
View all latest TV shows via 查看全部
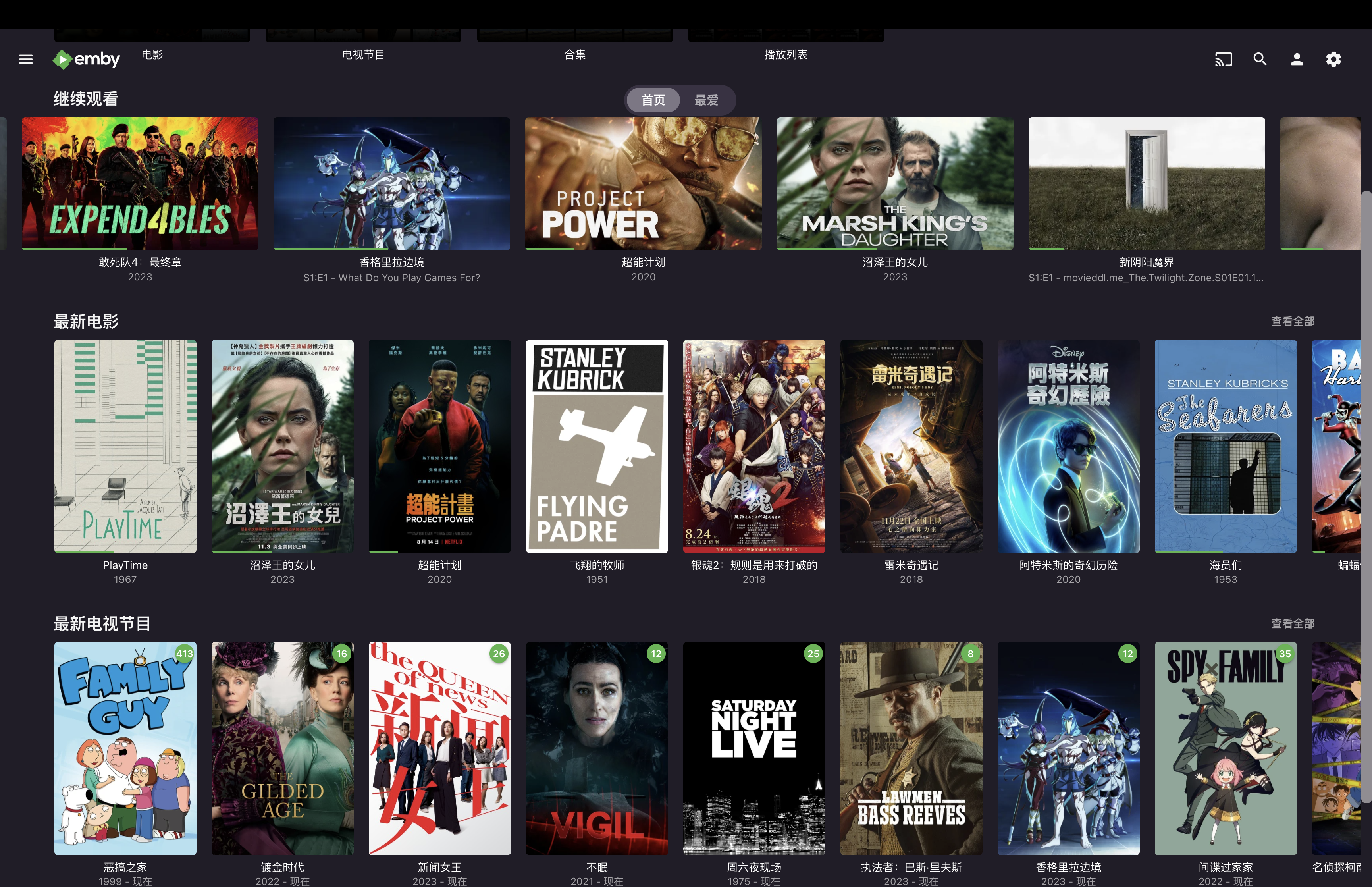[1293, 624]
